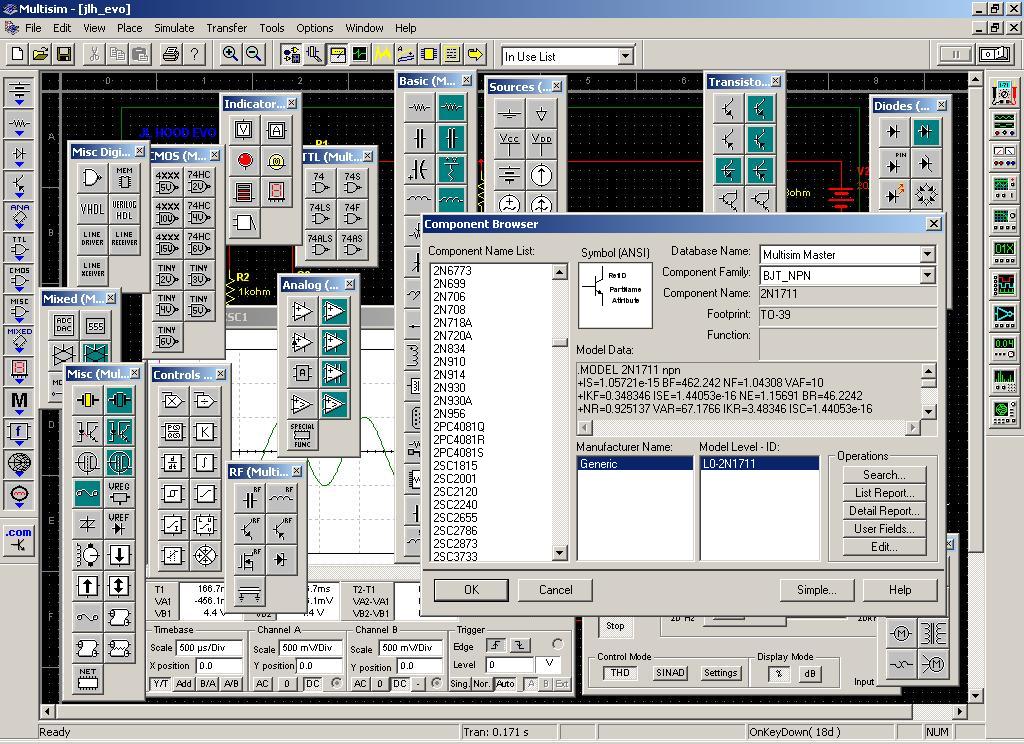Open the Grapher toolbar icon with green waveform
Viewport: 1024px width, 744px height.
(x=360, y=54)
